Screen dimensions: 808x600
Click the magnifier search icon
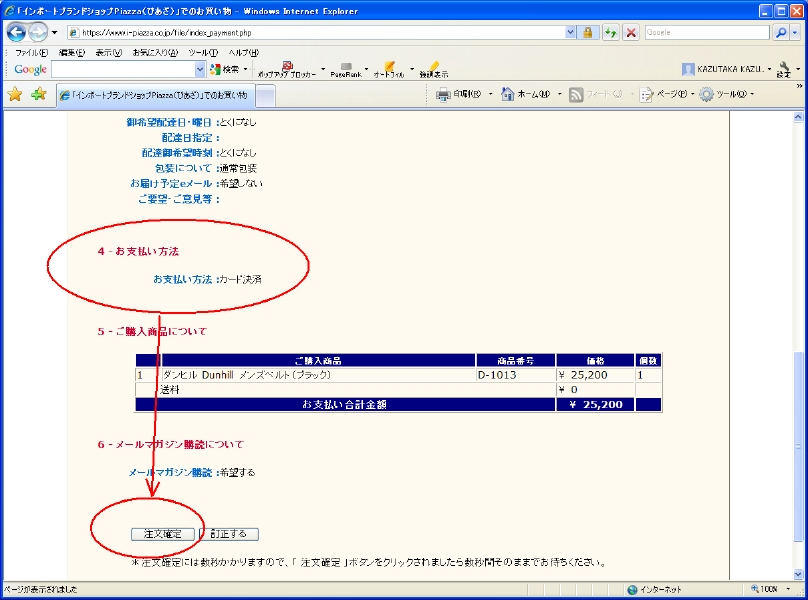coord(781,32)
